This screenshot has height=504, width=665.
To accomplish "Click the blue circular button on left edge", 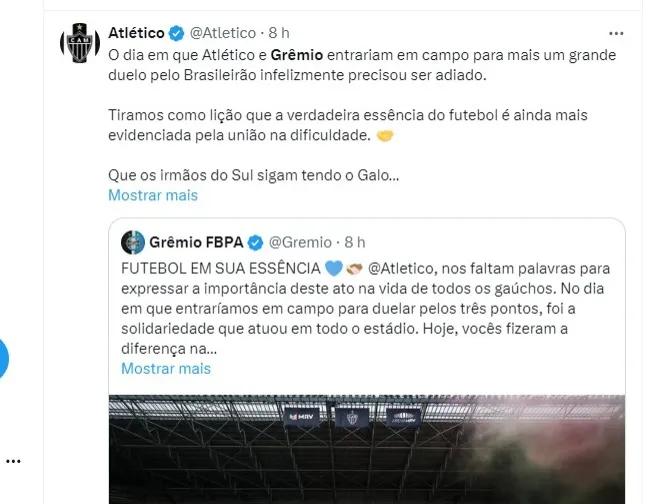I will (x=3, y=359).
